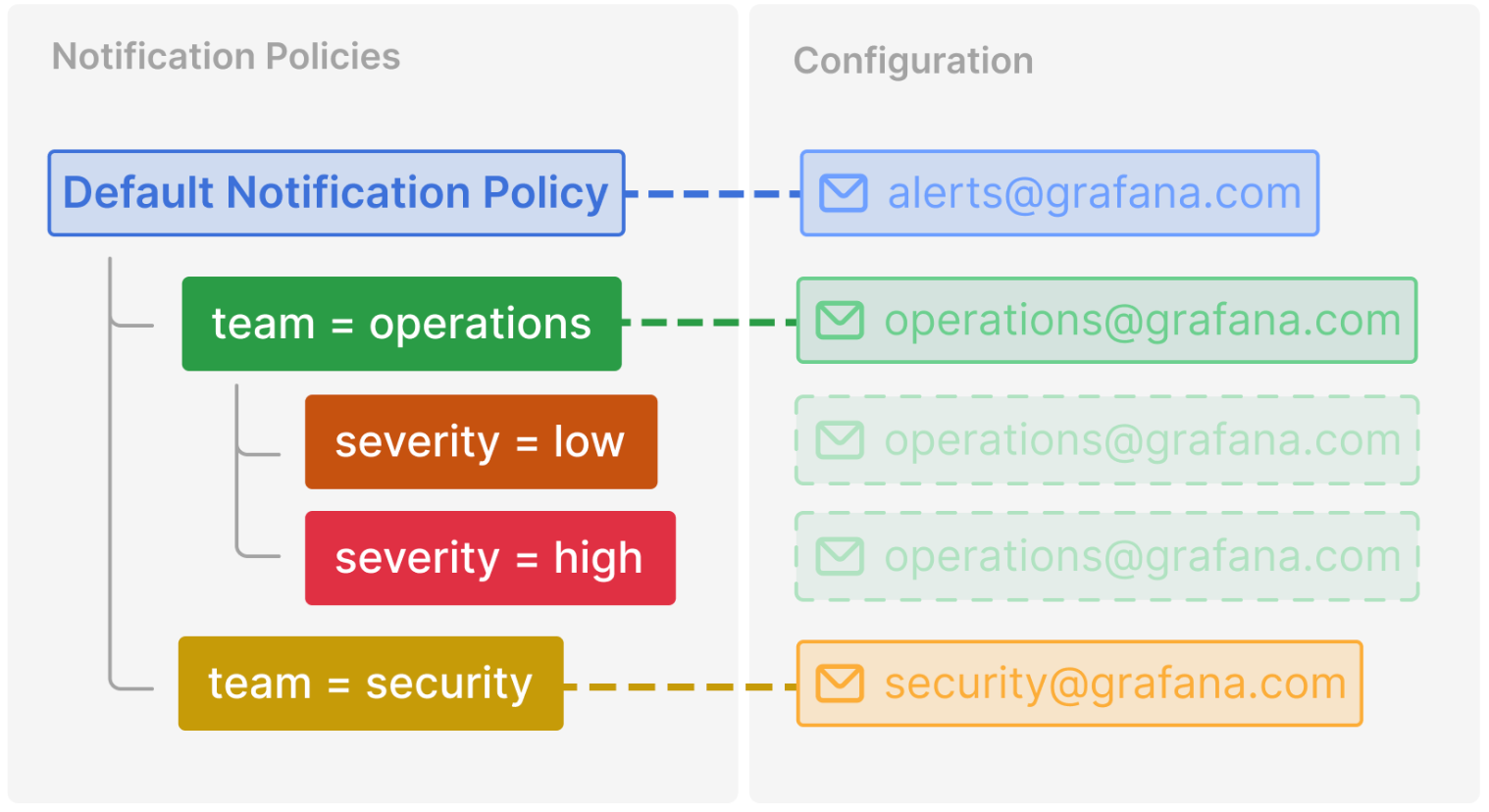Choose the severity = high nested policy
Screen dimensions: 1489x812
coord(489,558)
